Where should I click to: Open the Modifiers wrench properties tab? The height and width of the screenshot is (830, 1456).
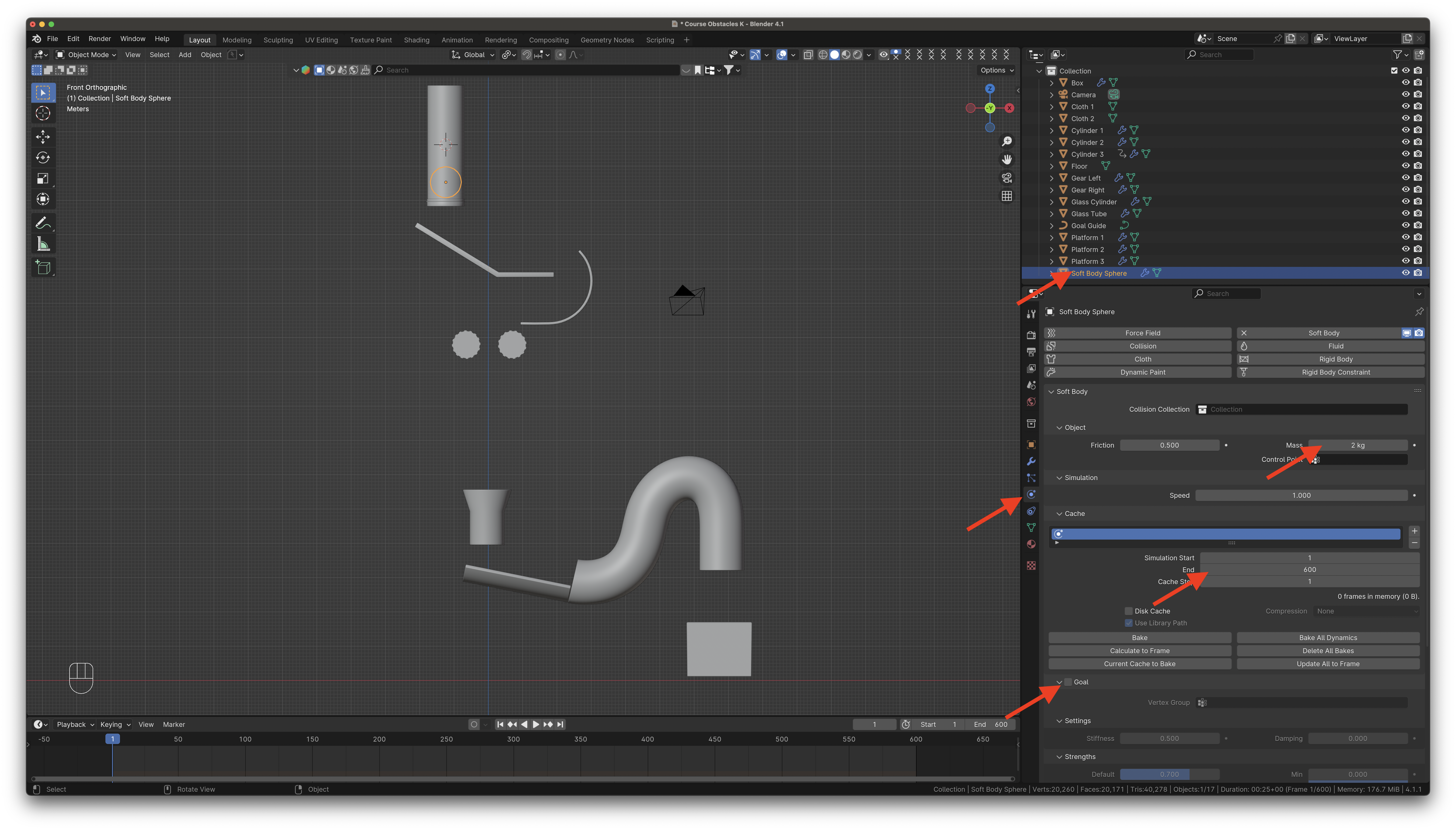point(1031,462)
